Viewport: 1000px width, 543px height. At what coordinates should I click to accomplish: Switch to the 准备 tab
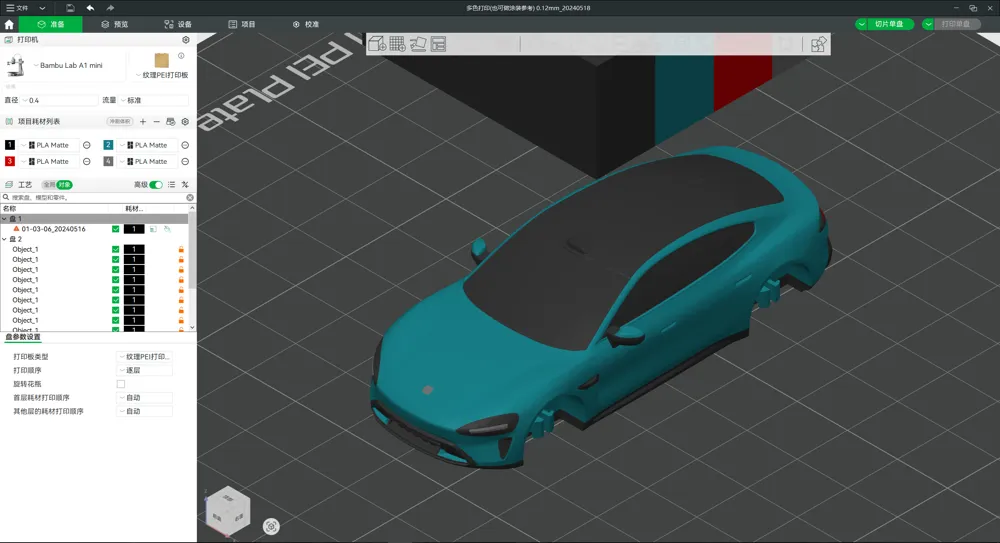click(50, 24)
